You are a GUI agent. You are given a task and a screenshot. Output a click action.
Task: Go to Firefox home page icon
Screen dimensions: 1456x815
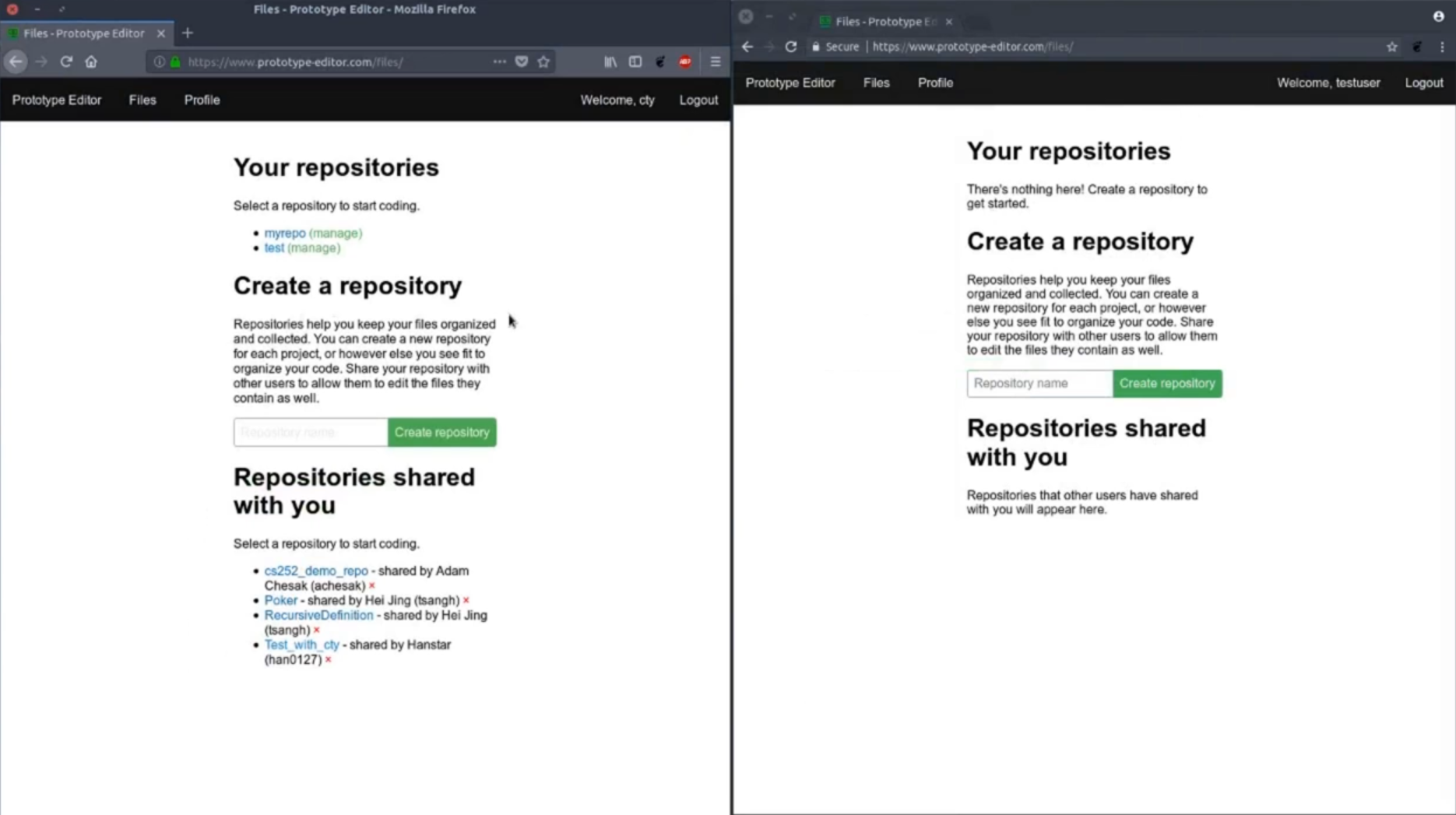pos(91,61)
